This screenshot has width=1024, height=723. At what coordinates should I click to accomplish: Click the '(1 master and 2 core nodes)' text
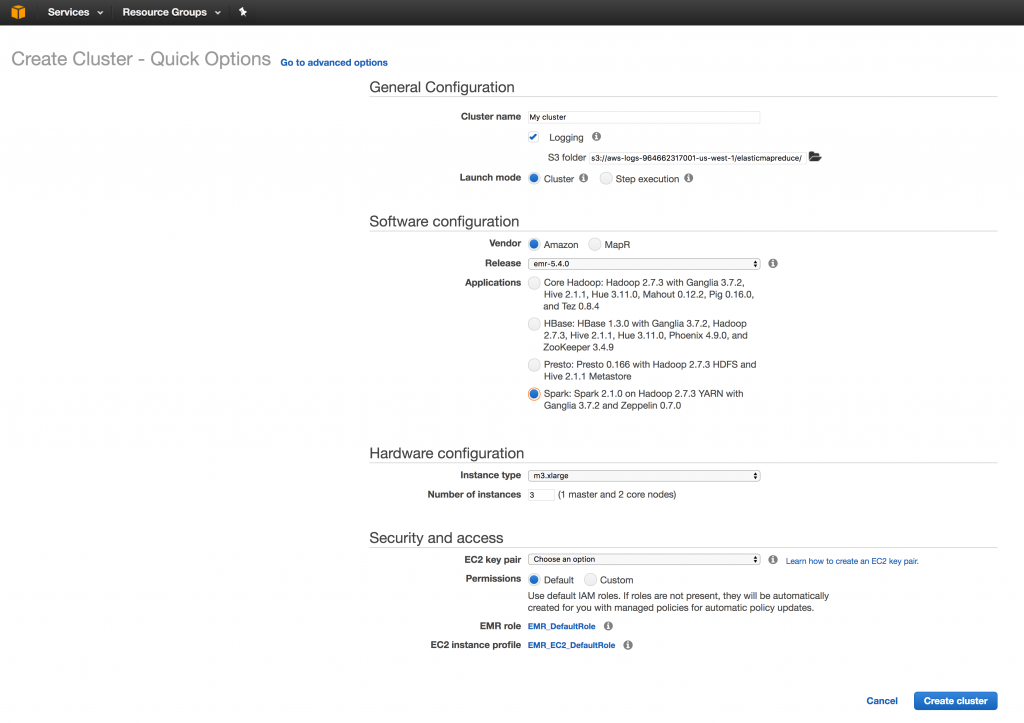point(617,494)
